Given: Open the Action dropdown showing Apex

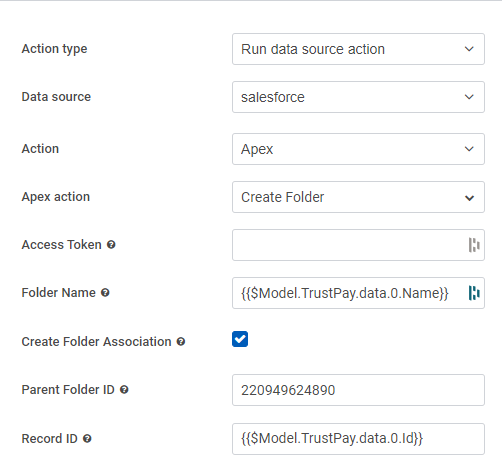Looking at the screenshot, I should pyautogui.click(x=358, y=149).
